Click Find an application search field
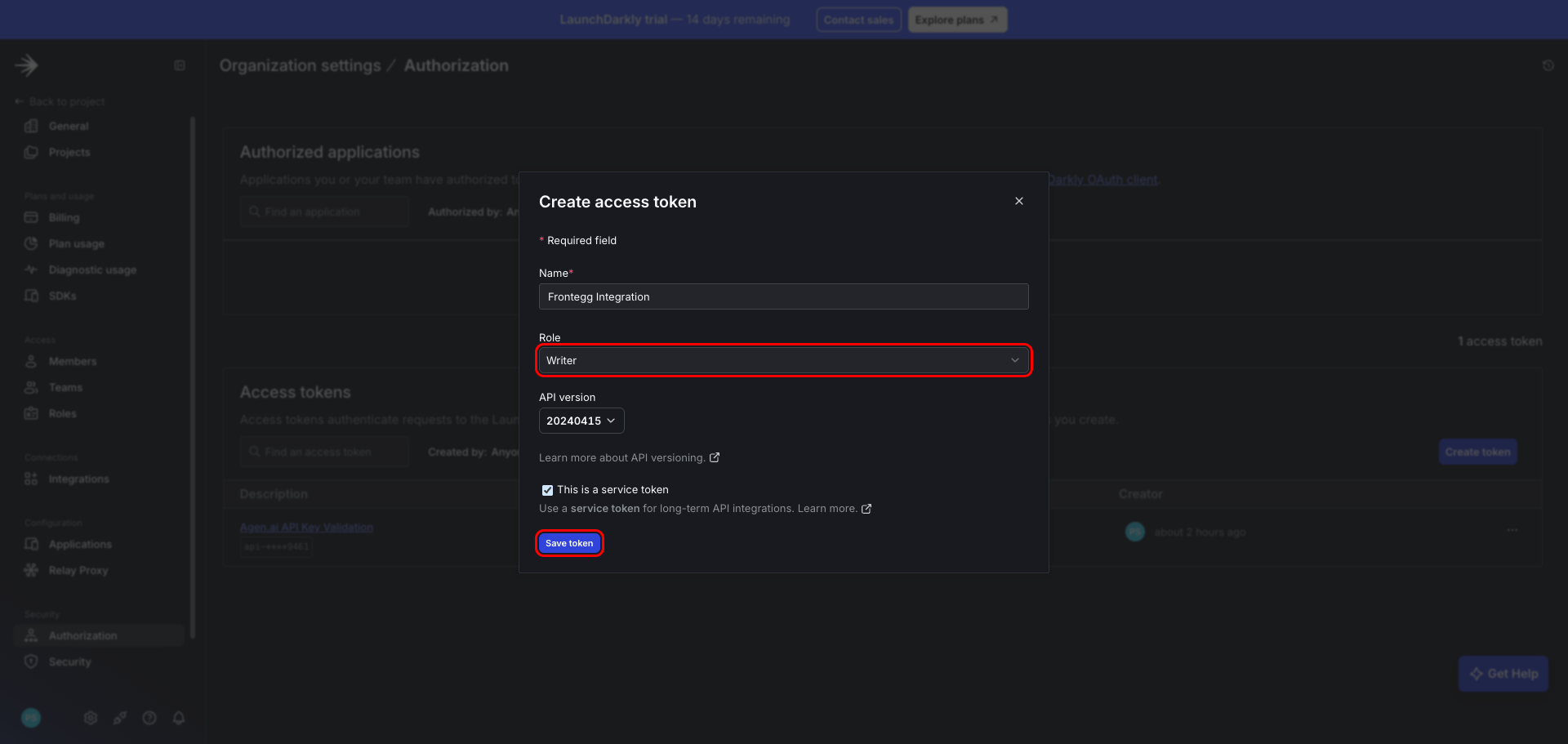The image size is (1568, 744). coord(324,212)
